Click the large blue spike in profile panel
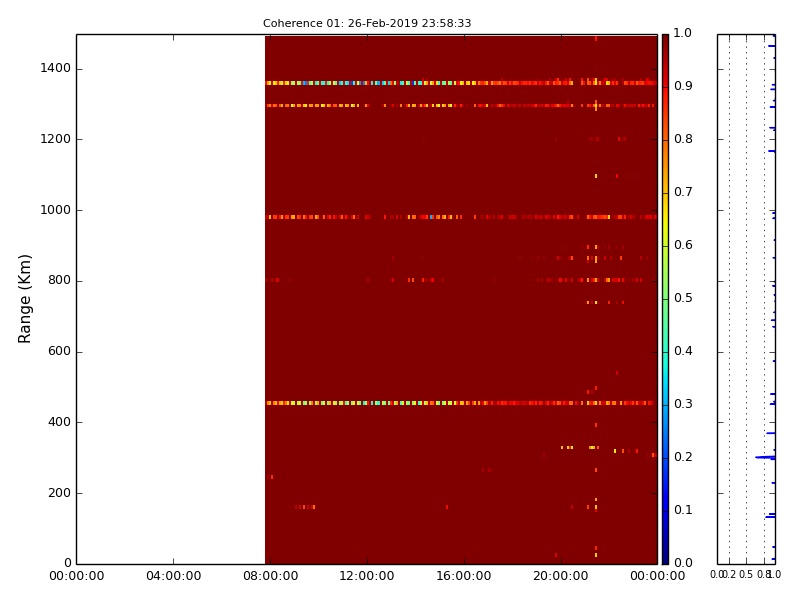The width and height of the screenshot is (800, 600). 765,457
